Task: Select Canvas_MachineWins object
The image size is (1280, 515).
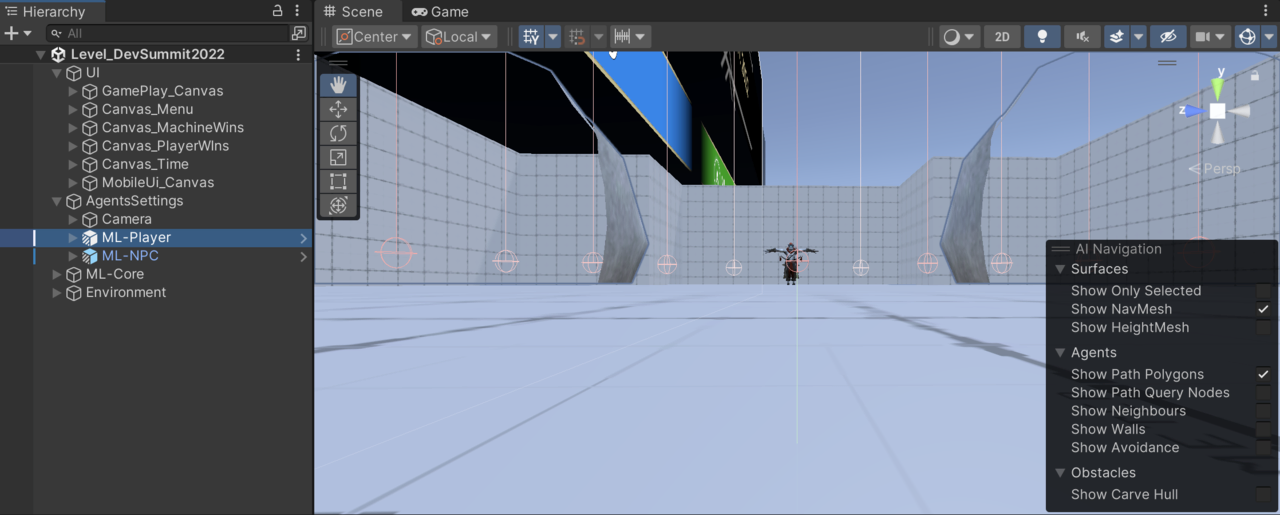Action: (x=172, y=128)
